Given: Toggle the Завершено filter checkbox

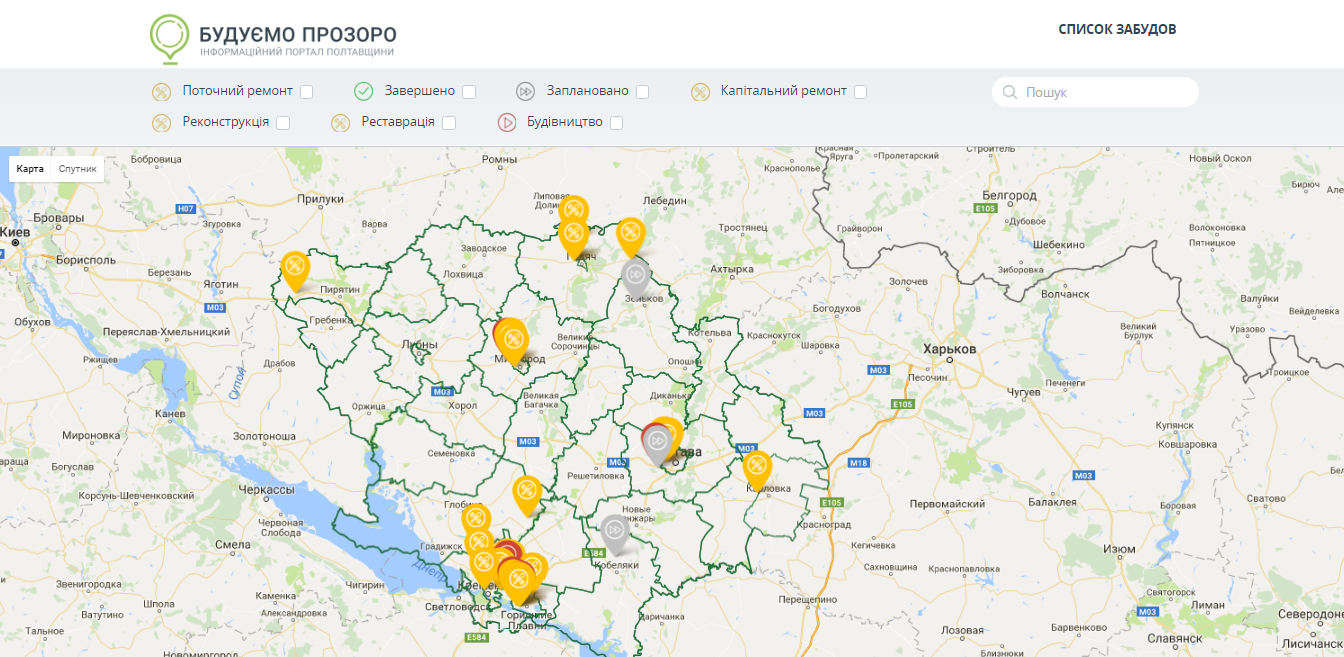Looking at the screenshot, I should click(x=469, y=92).
